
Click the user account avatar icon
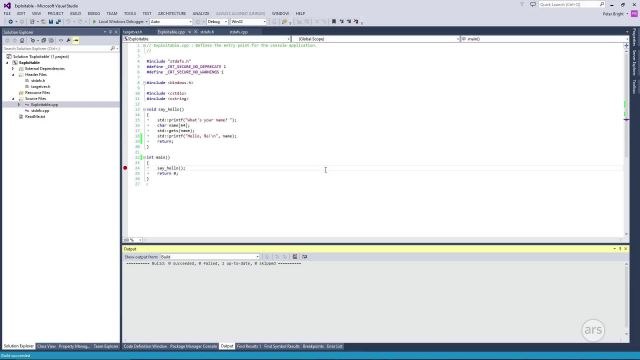click(x=634, y=13)
